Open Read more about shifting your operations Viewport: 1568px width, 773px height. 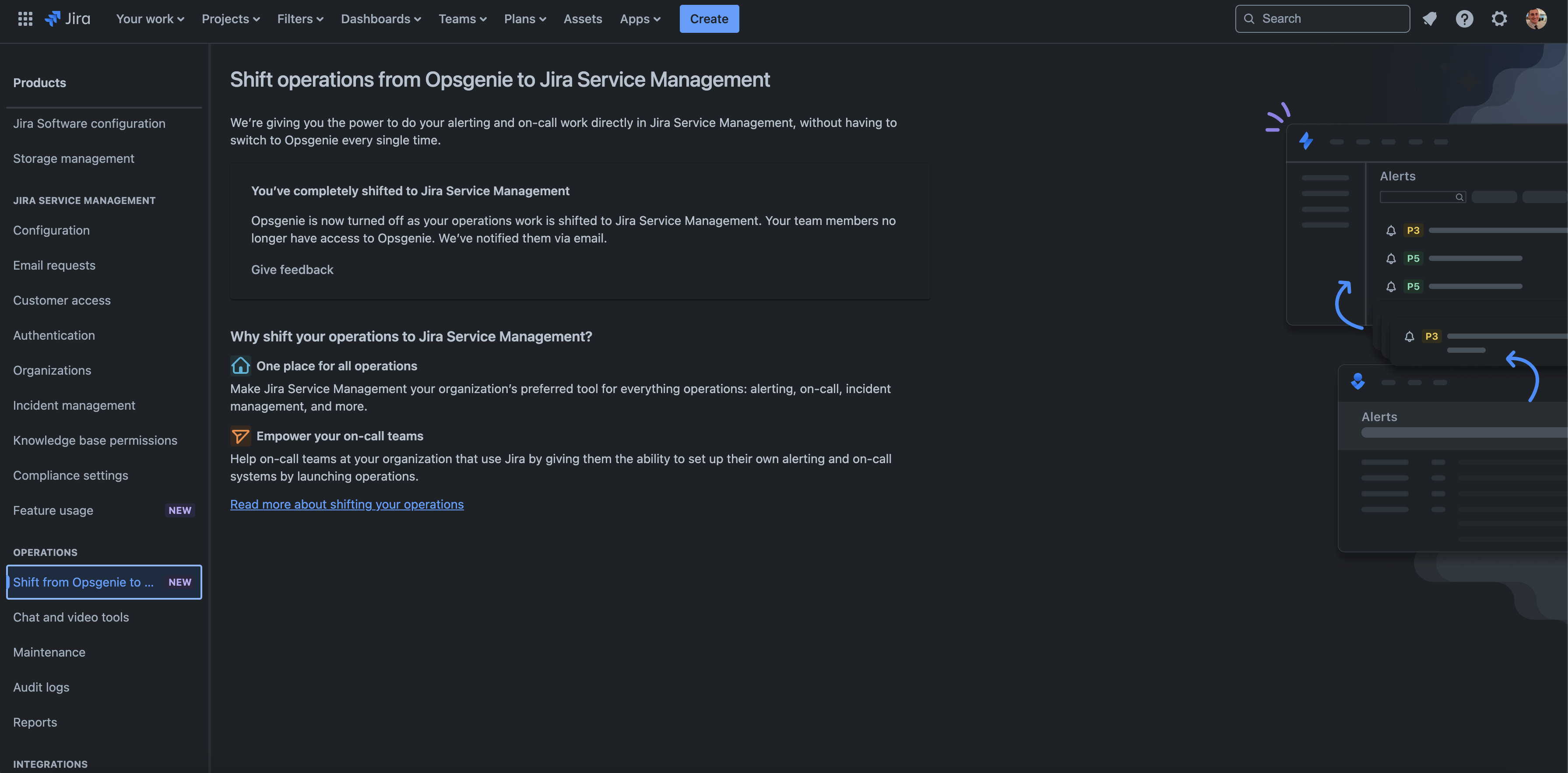(346, 504)
